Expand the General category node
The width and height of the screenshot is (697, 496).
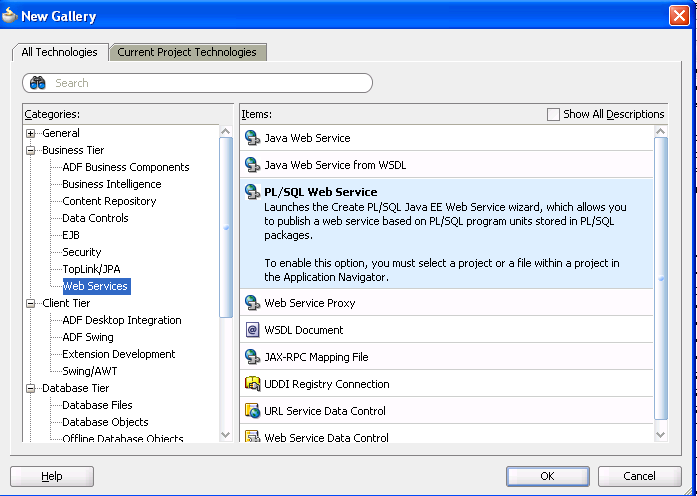click(31, 133)
